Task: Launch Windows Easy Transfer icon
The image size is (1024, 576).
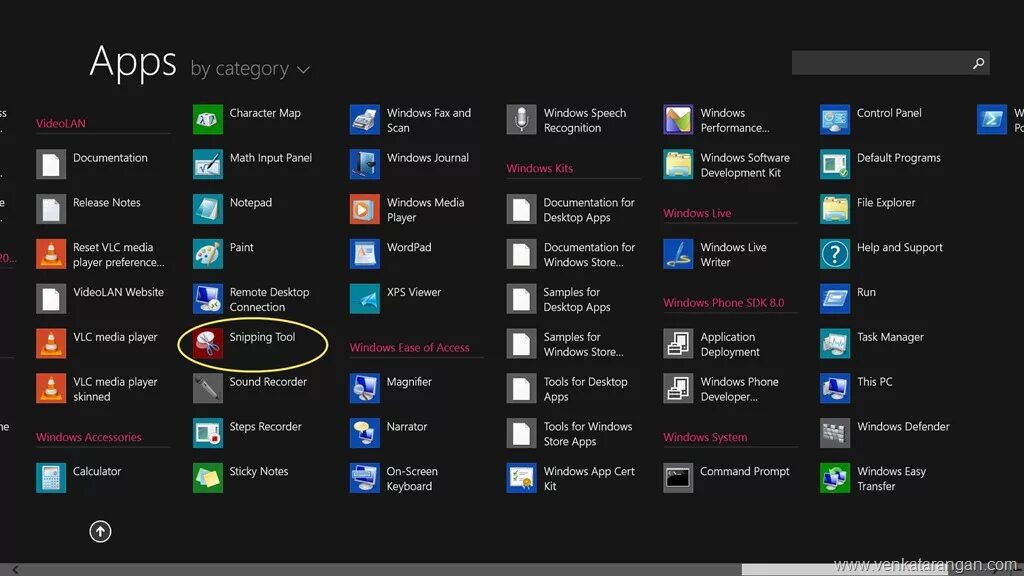Action: pyautogui.click(x=835, y=478)
